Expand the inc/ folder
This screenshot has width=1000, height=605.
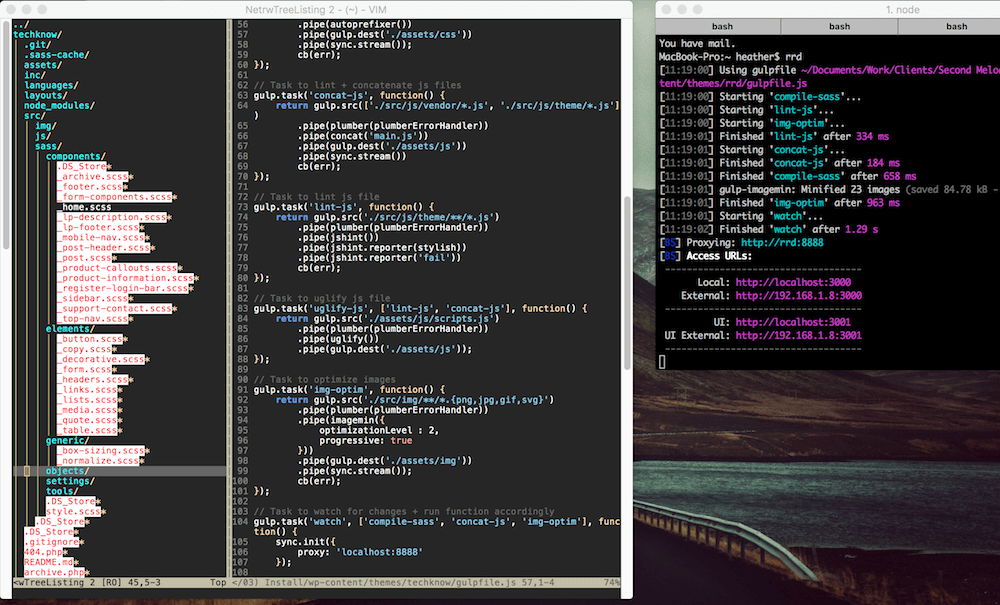(35, 75)
